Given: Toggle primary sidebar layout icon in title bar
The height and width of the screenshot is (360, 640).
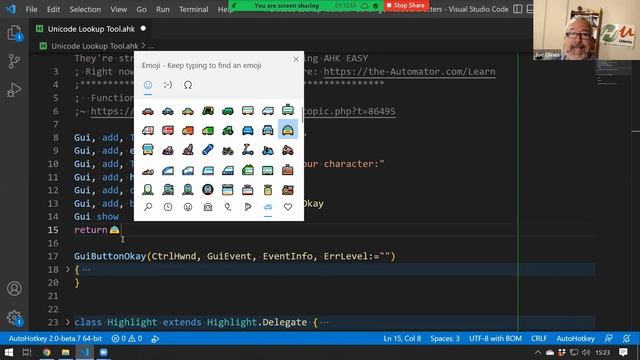Looking at the screenshot, I should click(518, 9).
